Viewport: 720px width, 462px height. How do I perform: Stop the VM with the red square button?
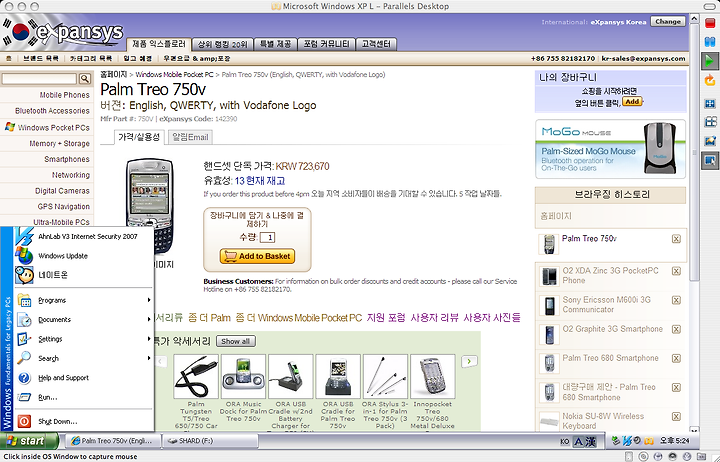click(710, 23)
